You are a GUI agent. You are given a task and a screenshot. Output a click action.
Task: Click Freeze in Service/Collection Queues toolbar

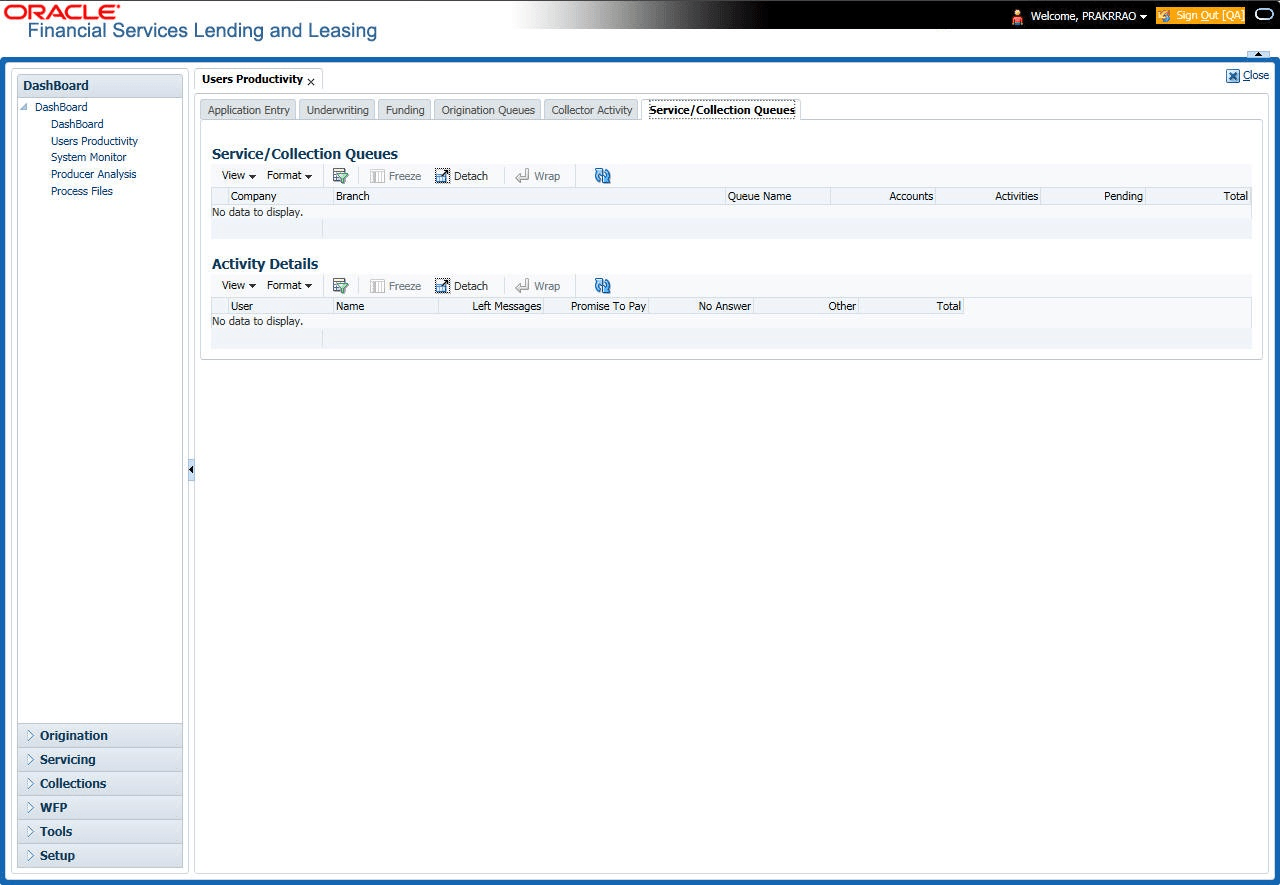[x=396, y=176]
